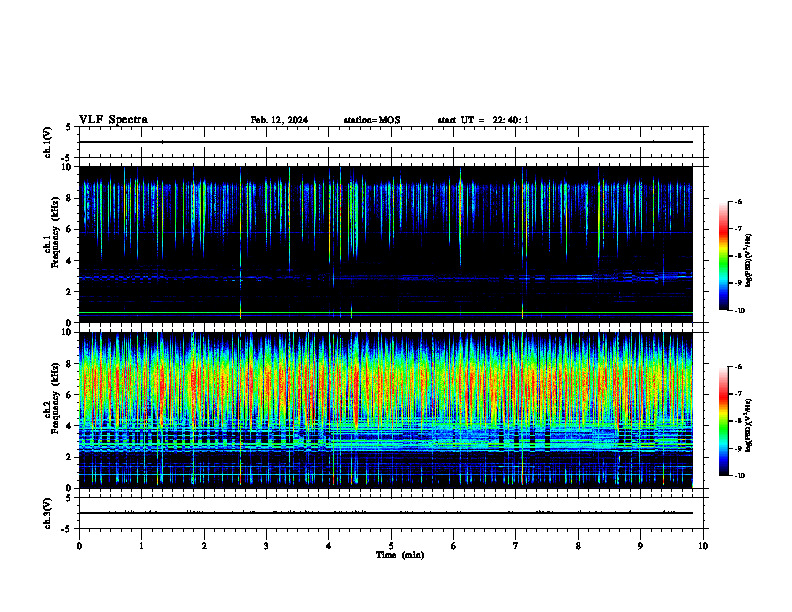Click the time axis tick label "10"
Viewport: 792px width, 612px height.
point(703,546)
